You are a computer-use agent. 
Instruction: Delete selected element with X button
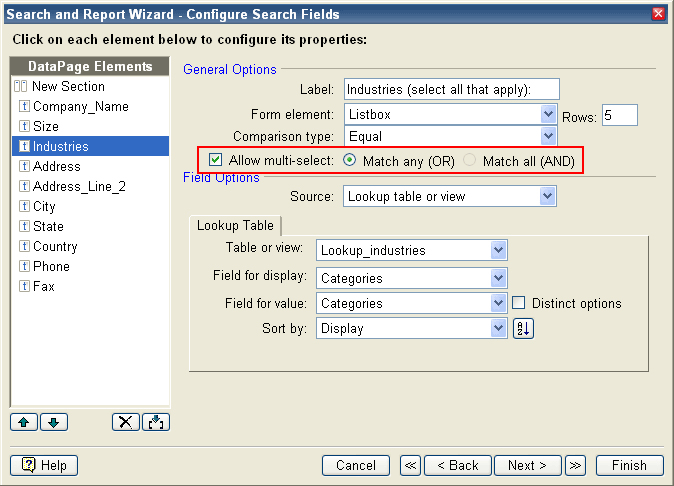tap(126, 422)
